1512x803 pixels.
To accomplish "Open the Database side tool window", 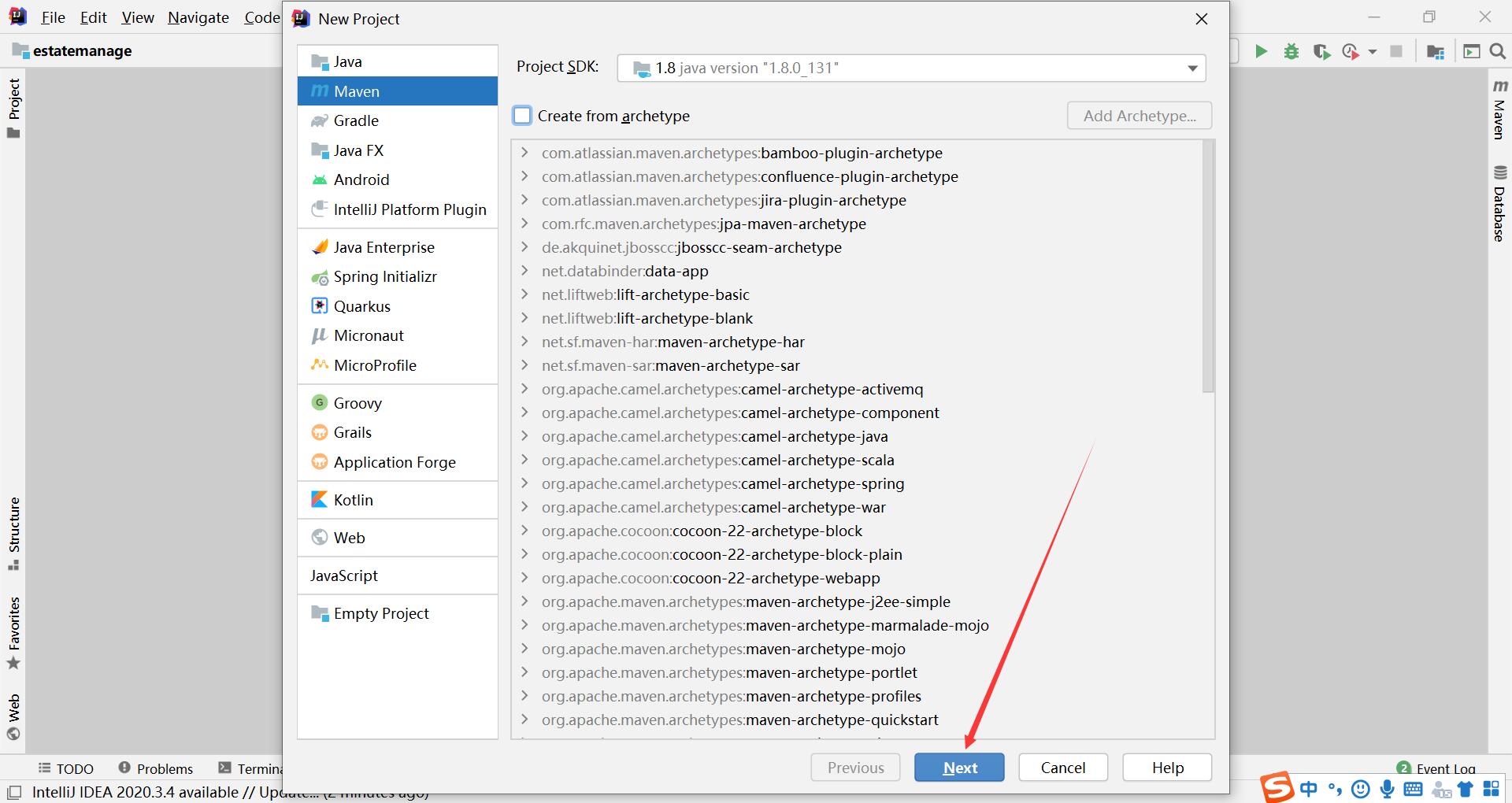I will pos(1500,203).
